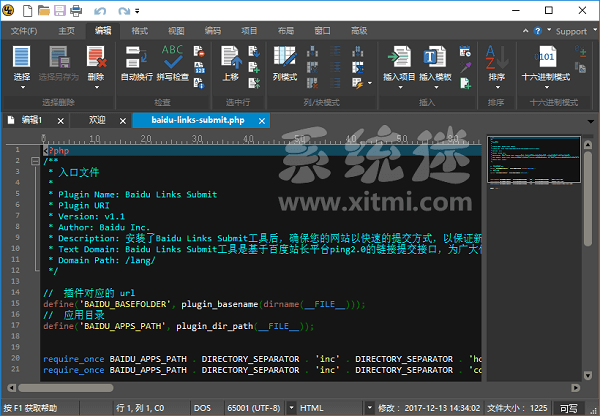Click the 文件大小: 1225 status entry

pos(517,408)
